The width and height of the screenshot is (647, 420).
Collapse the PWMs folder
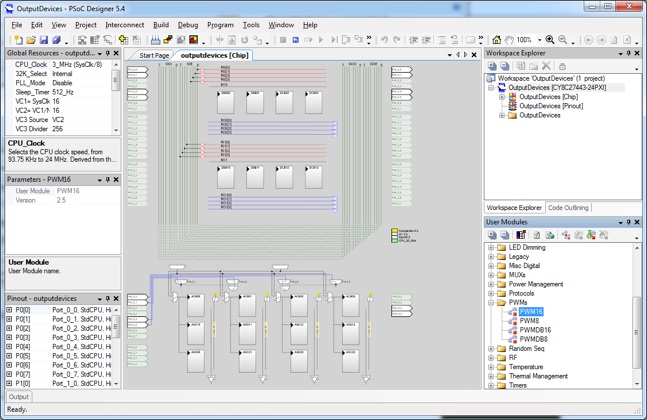491,302
